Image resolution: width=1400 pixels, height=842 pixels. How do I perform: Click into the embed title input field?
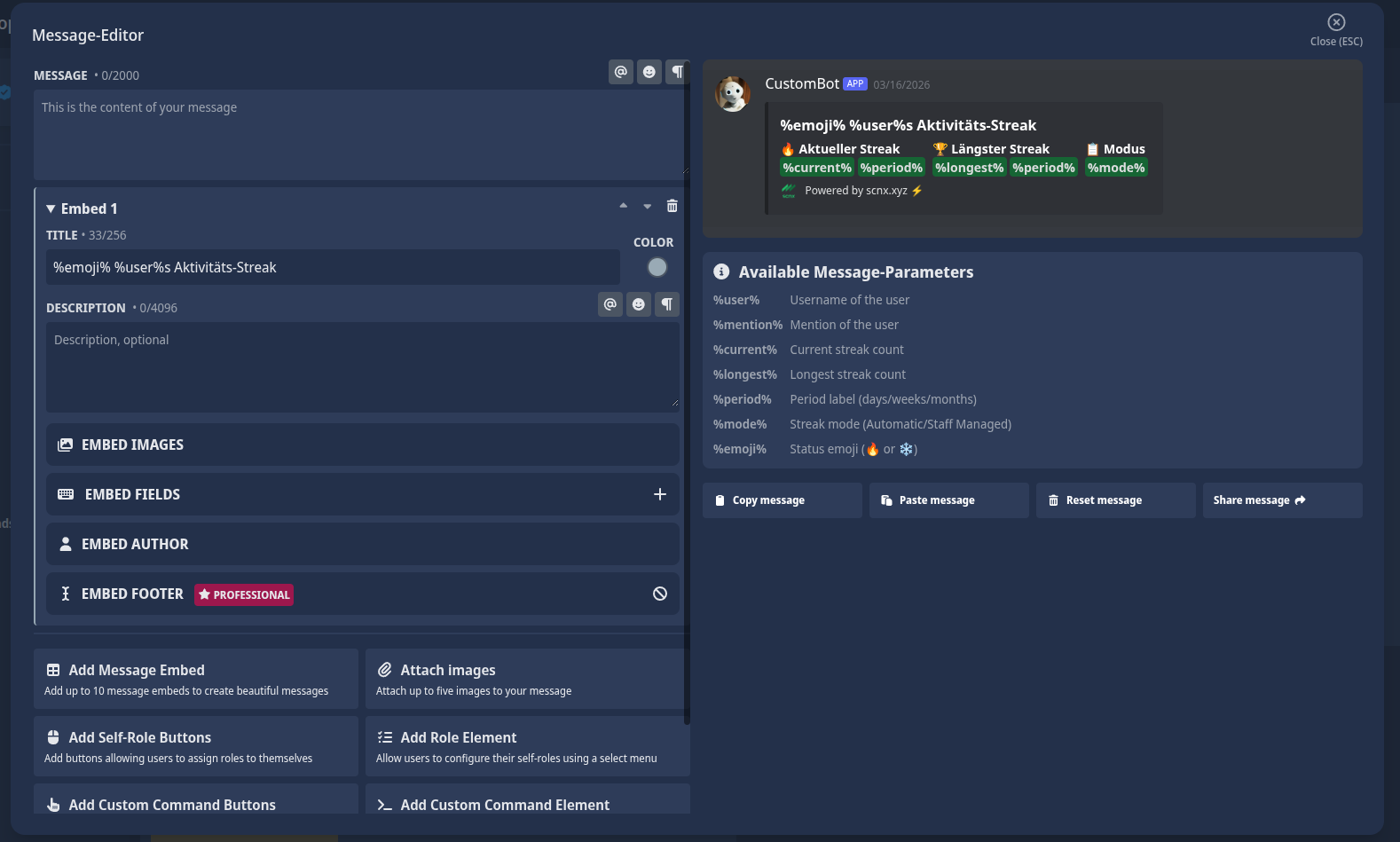point(333,267)
